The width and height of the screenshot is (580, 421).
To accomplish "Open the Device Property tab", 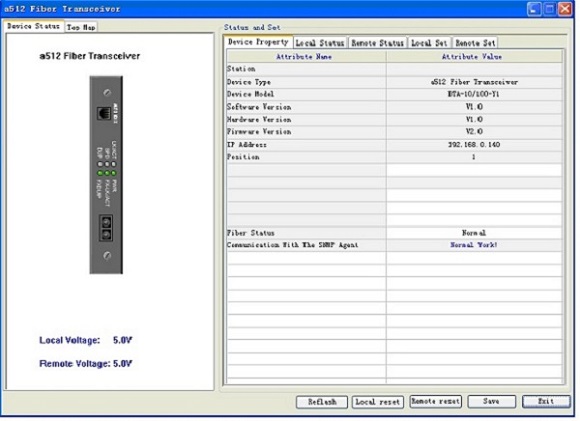I will 258,42.
